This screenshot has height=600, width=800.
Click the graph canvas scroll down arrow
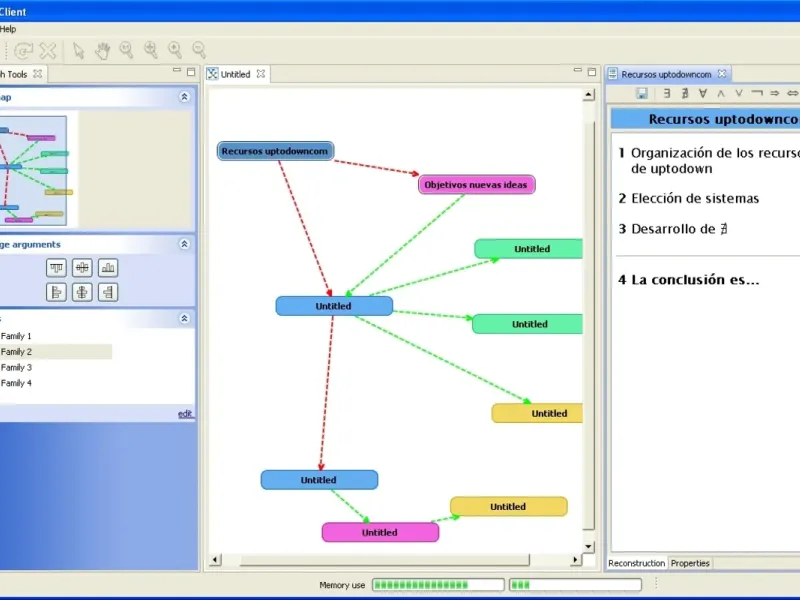[x=588, y=546]
